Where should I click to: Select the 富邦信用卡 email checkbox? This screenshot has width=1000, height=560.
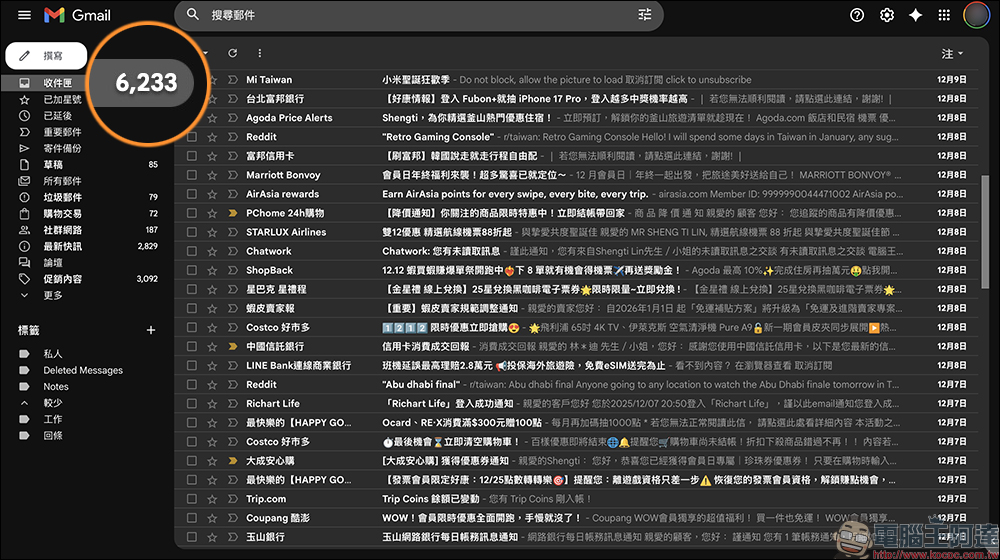click(x=191, y=156)
